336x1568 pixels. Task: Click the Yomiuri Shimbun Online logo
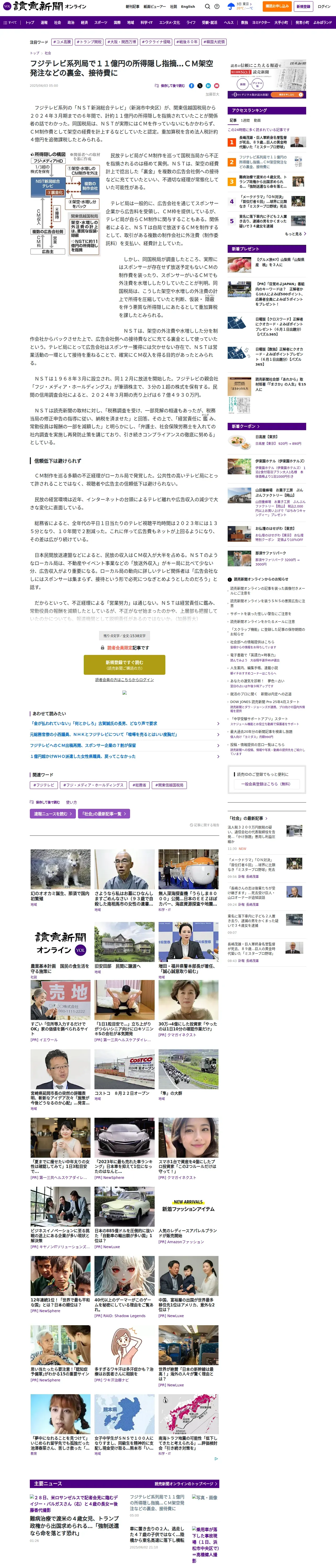point(44,6)
